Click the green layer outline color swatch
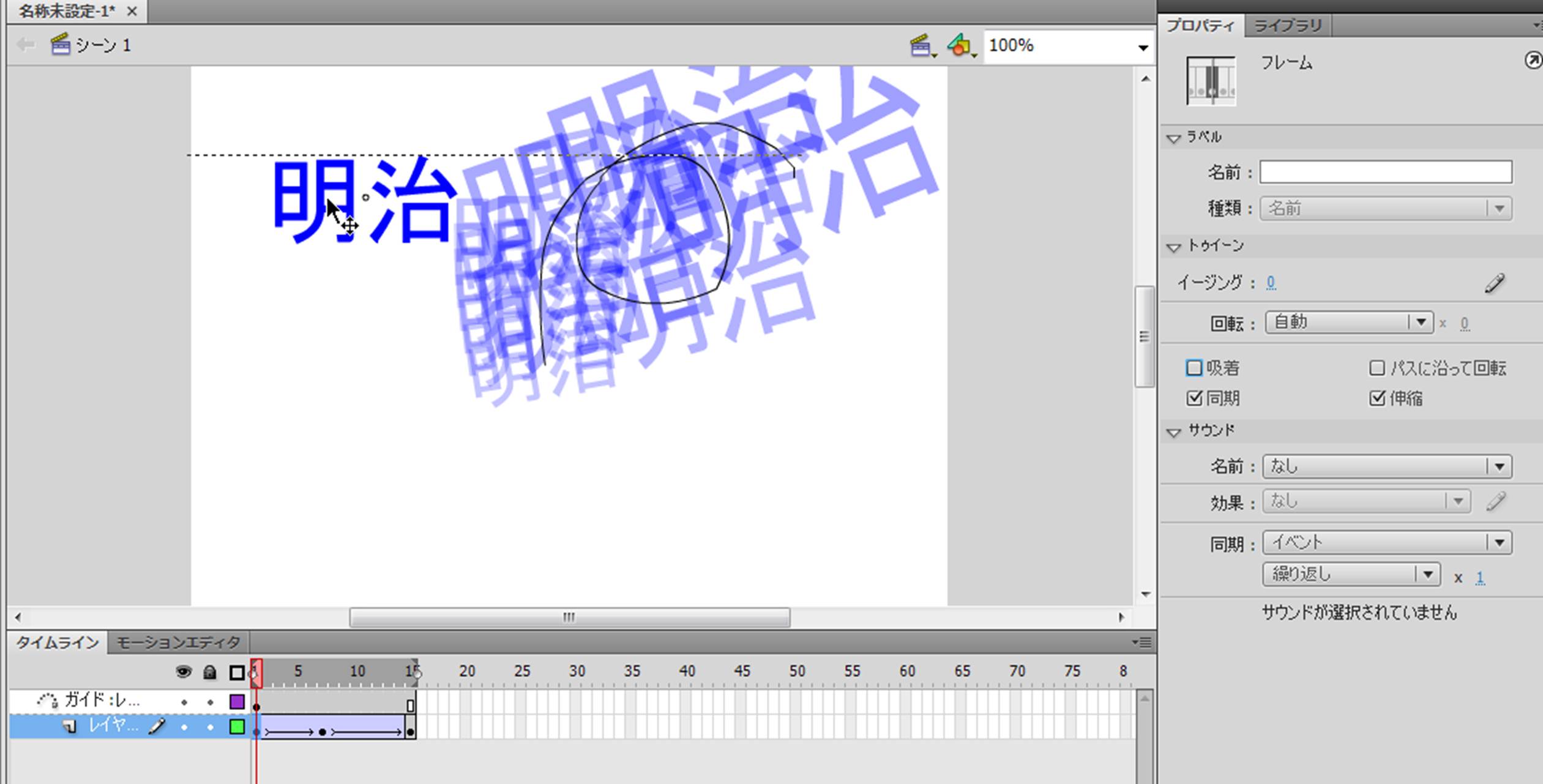This screenshot has width=1543, height=784. coord(237,726)
